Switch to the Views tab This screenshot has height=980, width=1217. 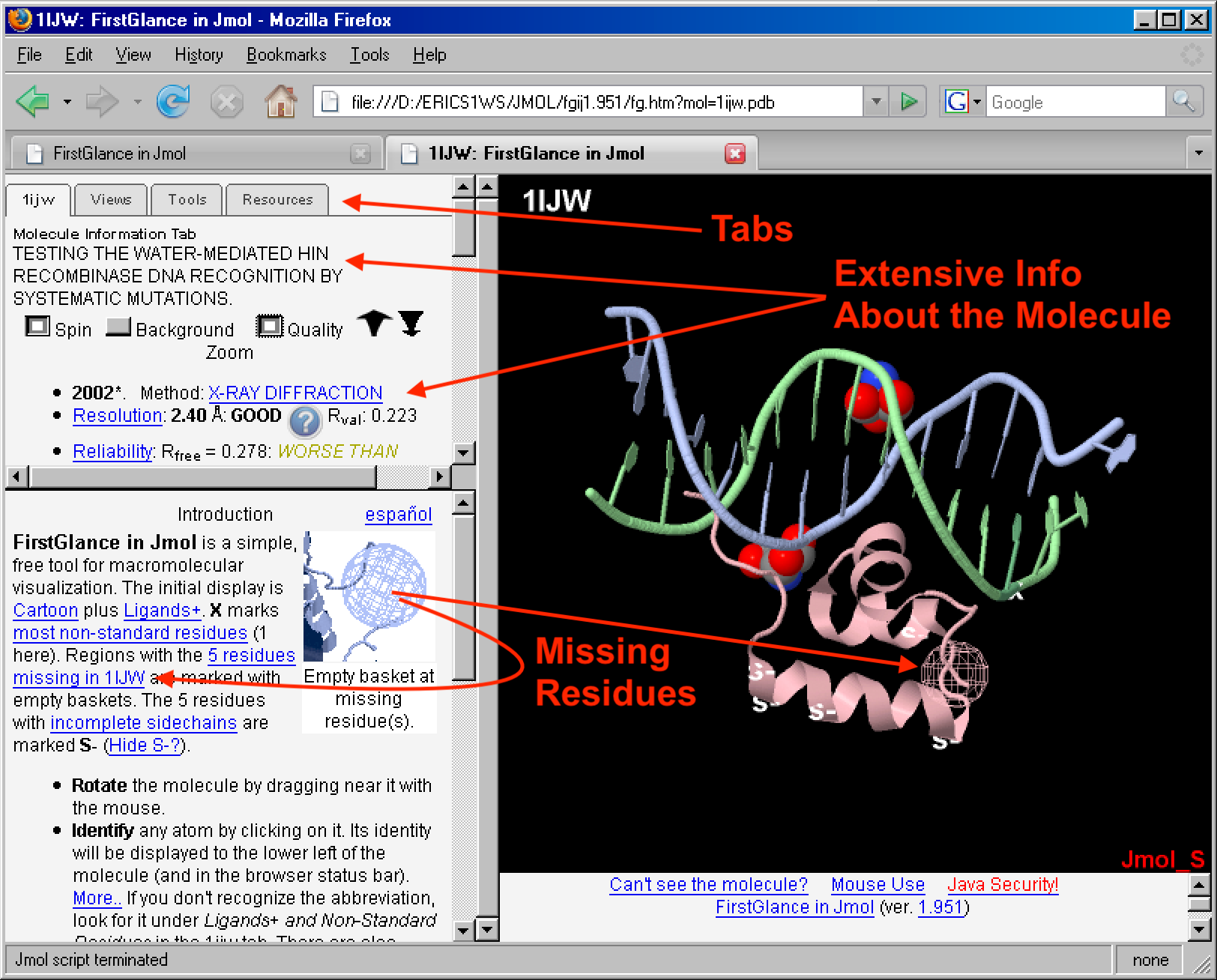point(111,199)
